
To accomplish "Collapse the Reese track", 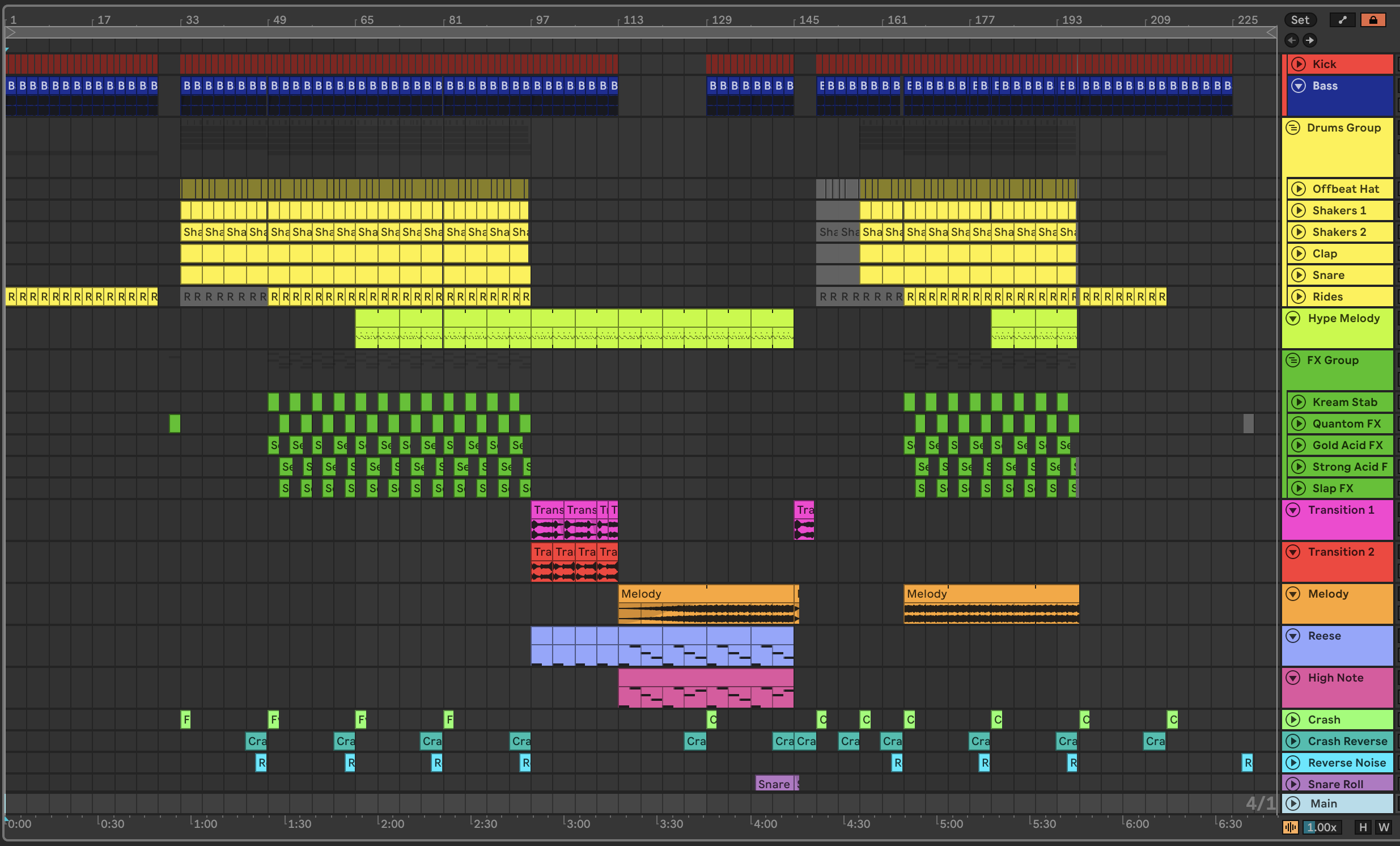I will 1293,636.
